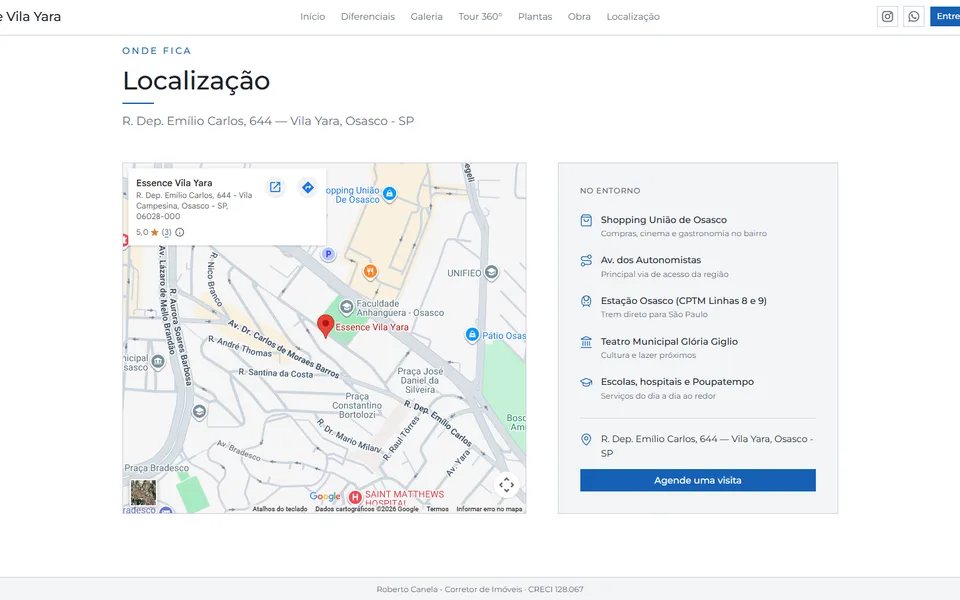This screenshot has height=600, width=960.
Task: Open map Termos link
Action: coord(438,509)
